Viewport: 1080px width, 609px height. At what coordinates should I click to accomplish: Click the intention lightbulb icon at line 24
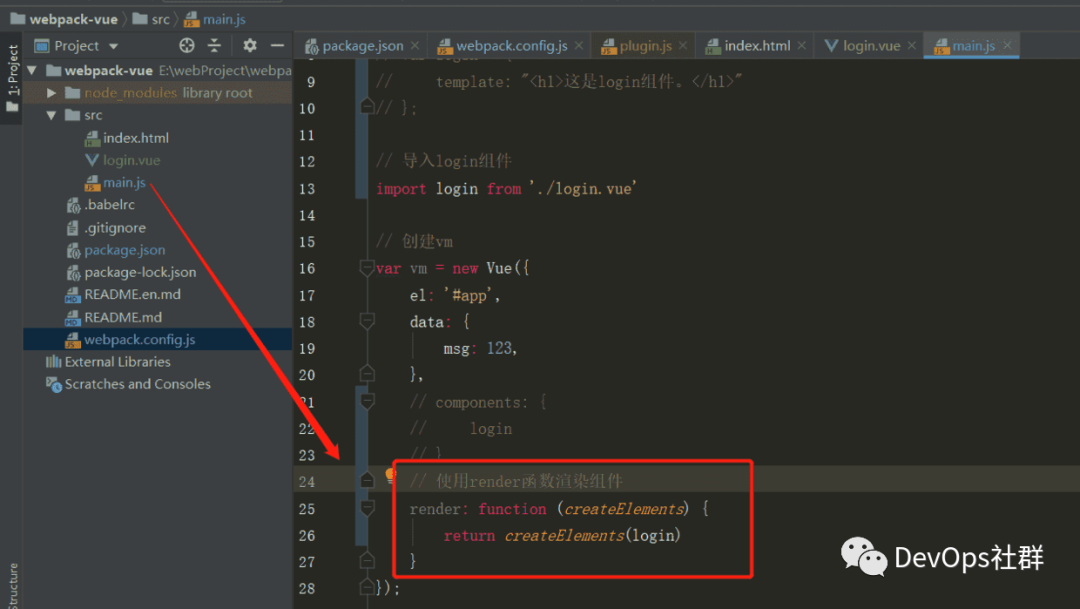click(391, 475)
